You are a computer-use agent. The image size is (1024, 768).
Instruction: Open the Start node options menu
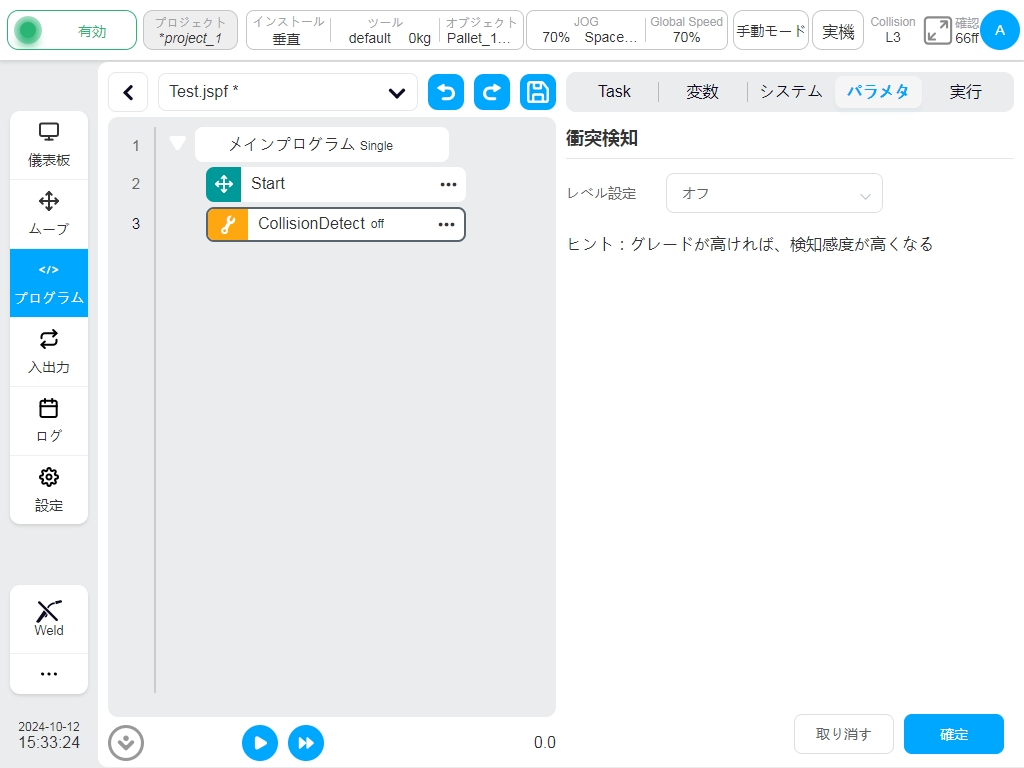coord(449,184)
